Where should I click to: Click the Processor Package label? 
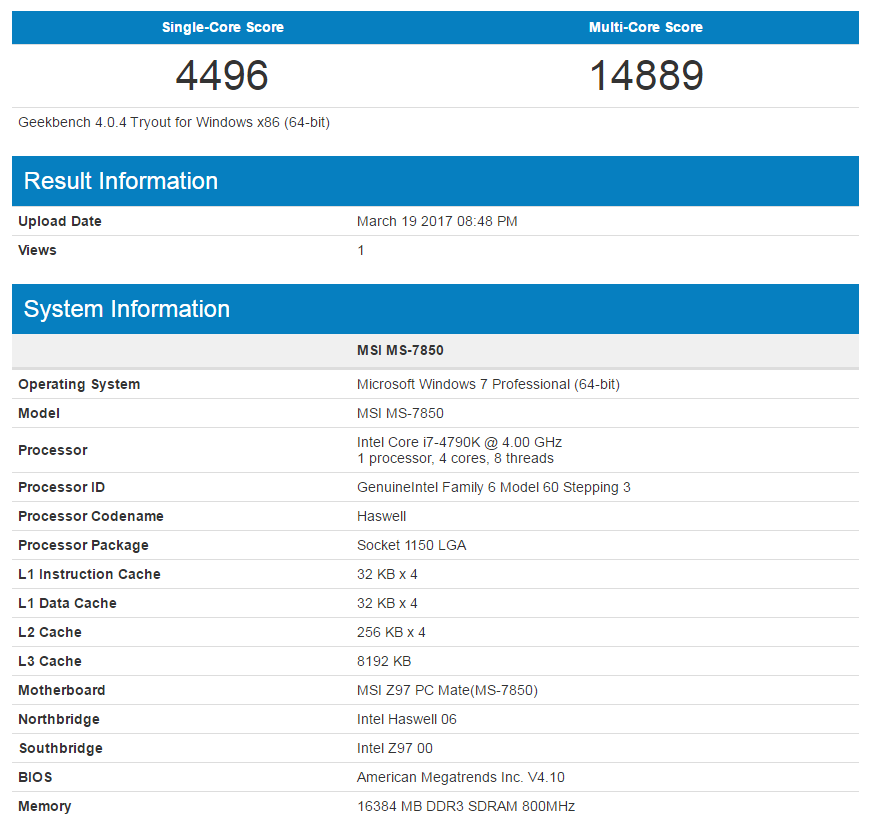click(83, 545)
